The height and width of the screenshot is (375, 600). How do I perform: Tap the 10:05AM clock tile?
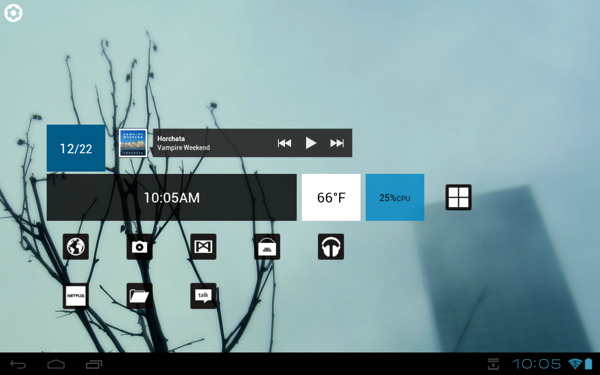tap(171, 197)
